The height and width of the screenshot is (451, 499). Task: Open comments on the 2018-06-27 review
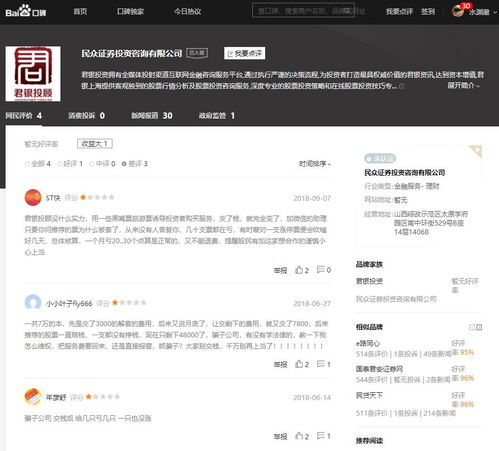tap(324, 364)
